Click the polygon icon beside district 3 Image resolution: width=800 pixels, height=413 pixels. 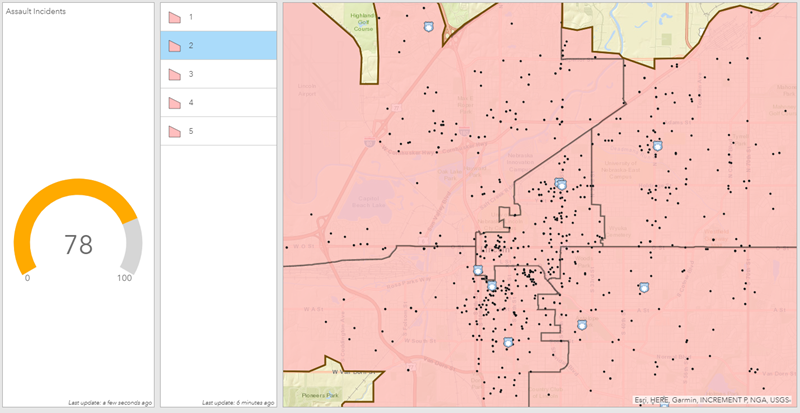pyautogui.click(x=175, y=75)
